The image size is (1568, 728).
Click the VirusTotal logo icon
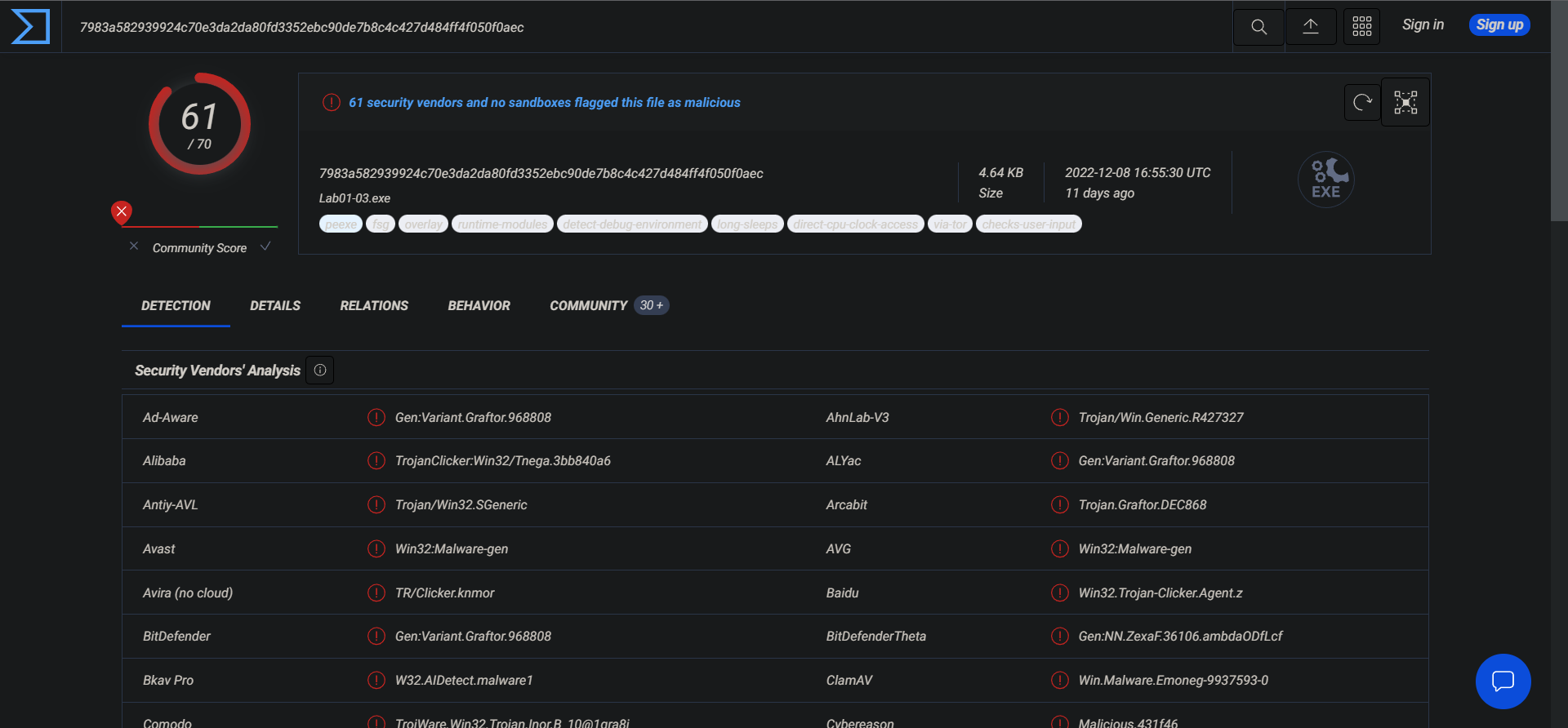(30, 26)
